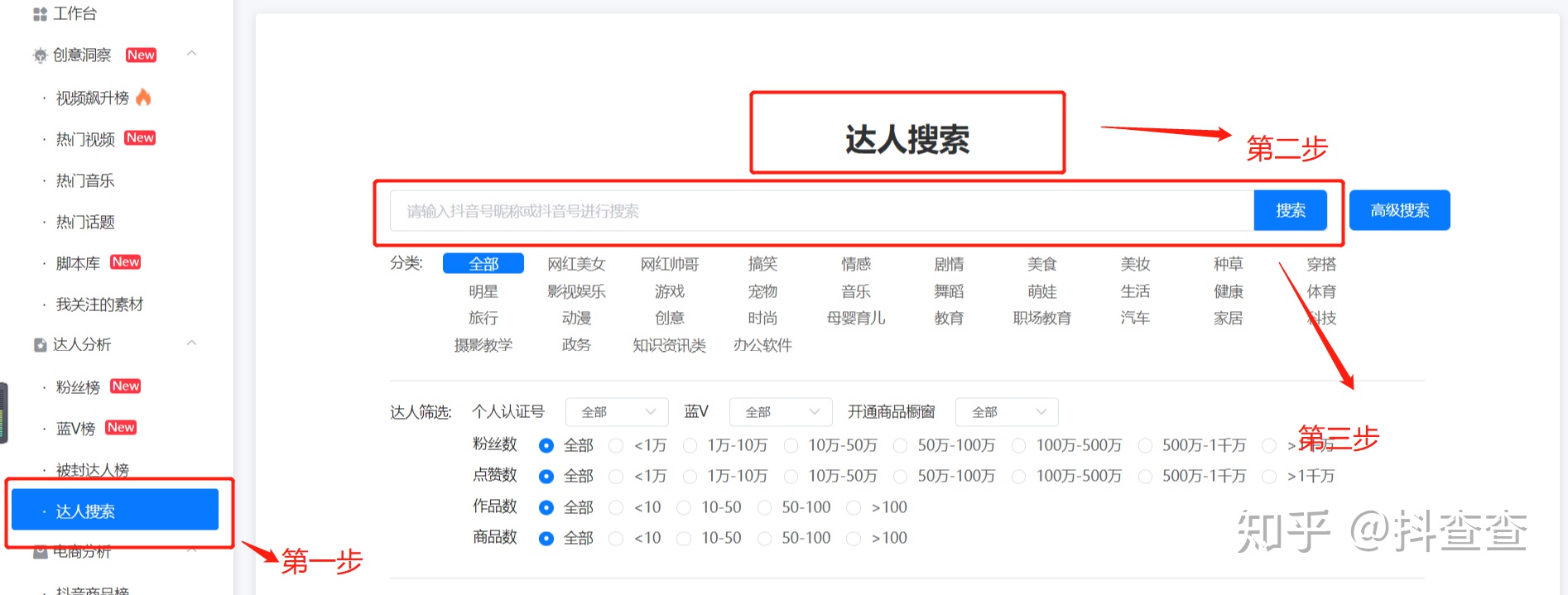
Task: Select the 政务 category
Action: pos(576,345)
